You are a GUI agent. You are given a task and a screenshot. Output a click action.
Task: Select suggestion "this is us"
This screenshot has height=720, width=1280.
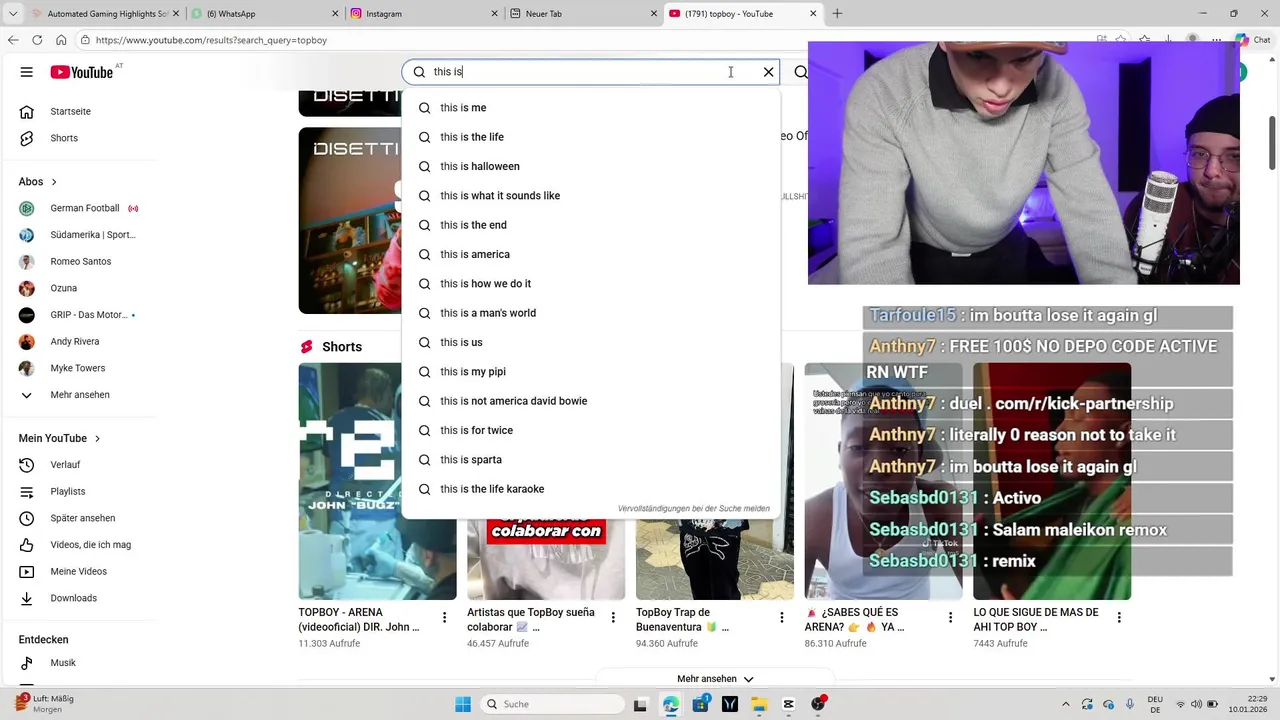(x=591, y=342)
